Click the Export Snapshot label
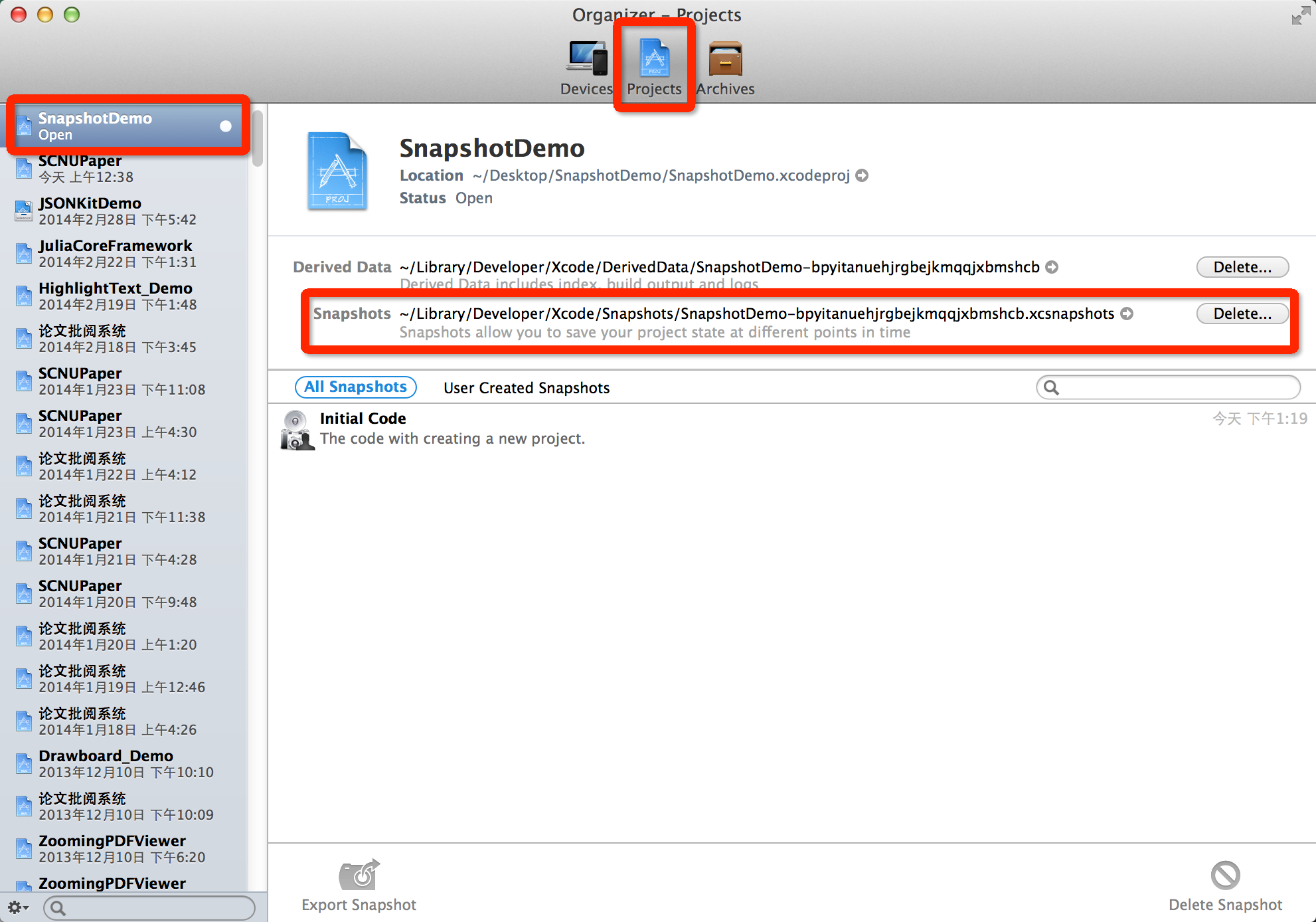The height and width of the screenshot is (922, 1316). click(x=359, y=905)
